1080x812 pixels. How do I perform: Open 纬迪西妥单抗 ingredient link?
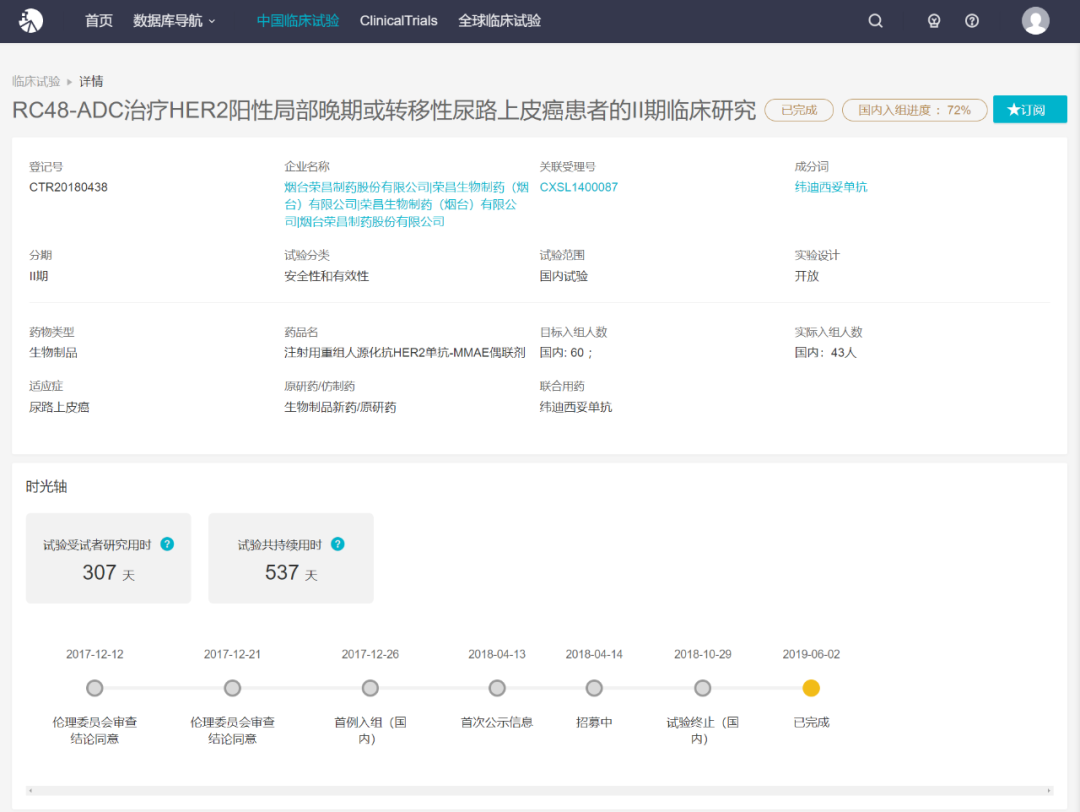(x=831, y=187)
